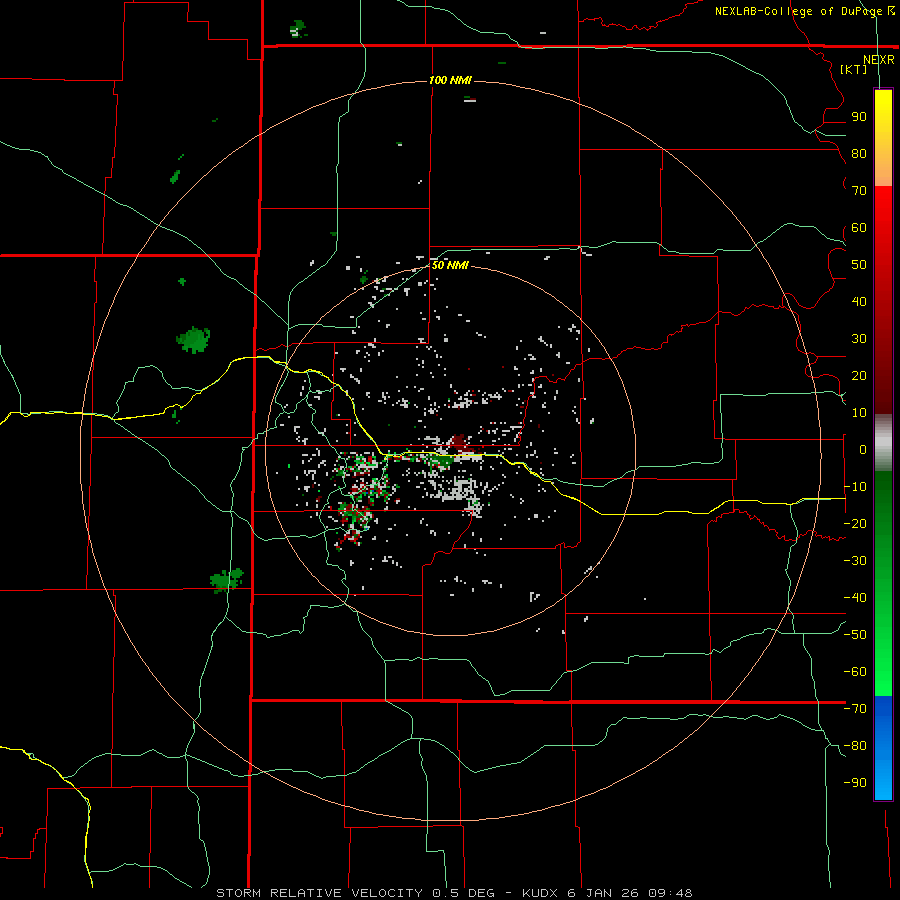Pick the light cyan-blue bottom segment of the color bar
900x900 pixels.
[x=883, y=781]
